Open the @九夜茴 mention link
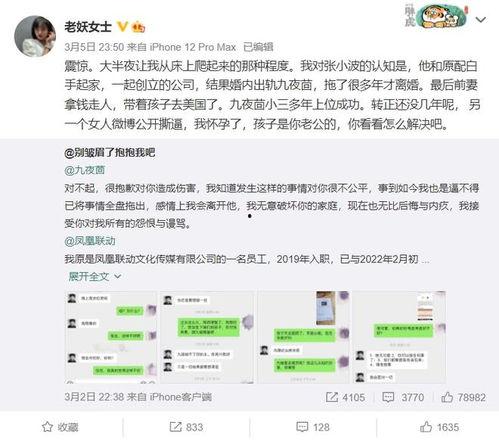 [x=85, y=170]
